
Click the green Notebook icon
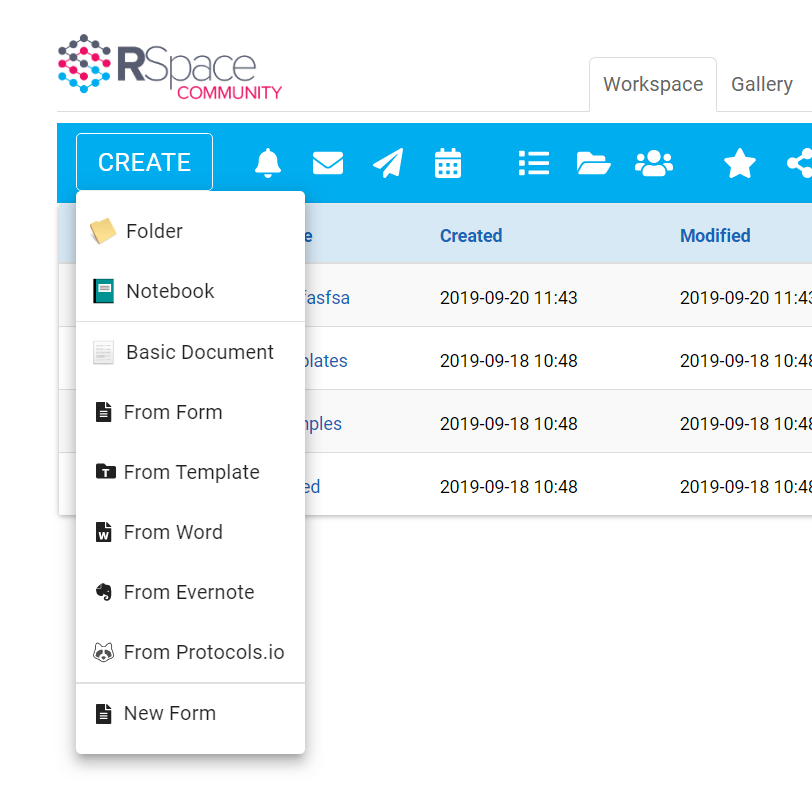(x=104, y=291)
